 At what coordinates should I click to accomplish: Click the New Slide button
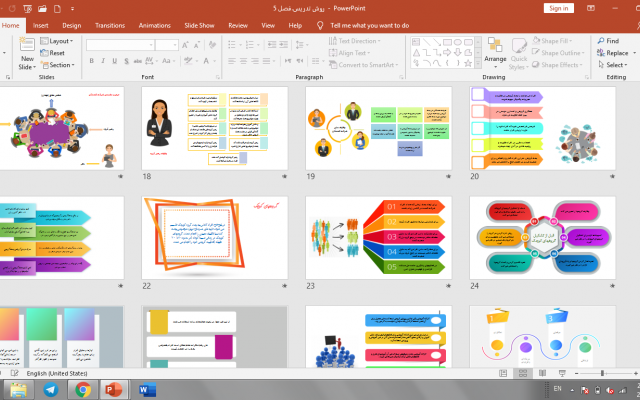tap(27, 53)
